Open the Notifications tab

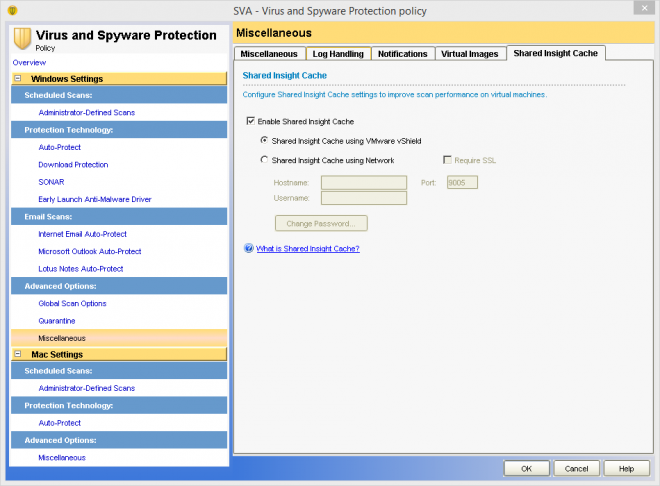pos(402,54)
